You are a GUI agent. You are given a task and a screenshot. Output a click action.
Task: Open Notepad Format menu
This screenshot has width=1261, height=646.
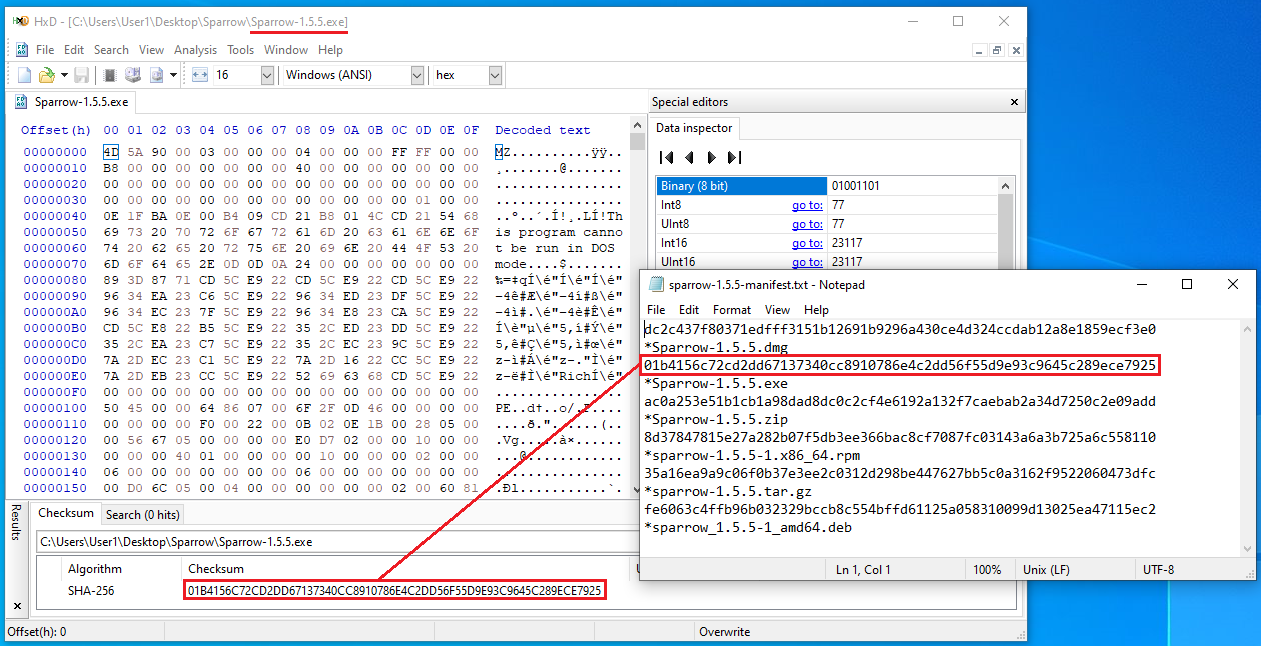(732, 310)
